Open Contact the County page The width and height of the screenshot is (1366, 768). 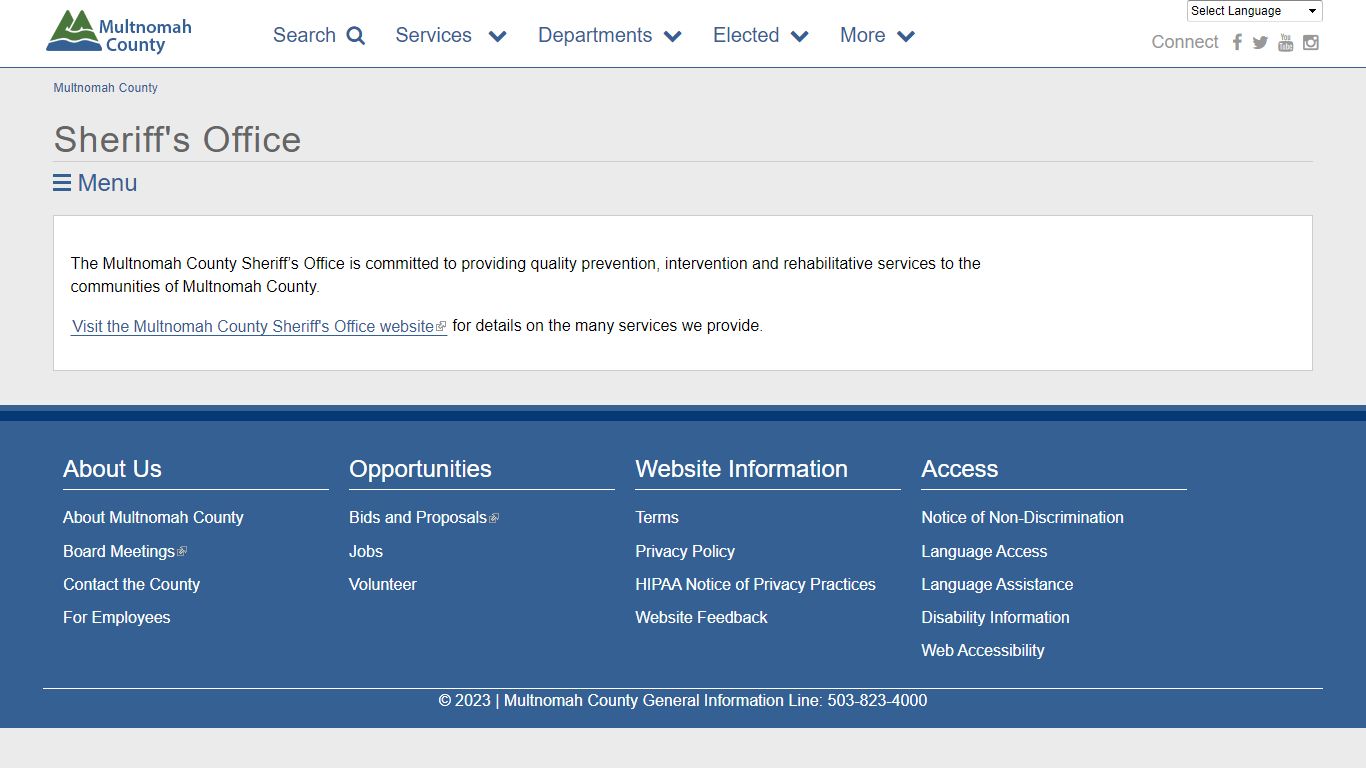tap(131, 584)
